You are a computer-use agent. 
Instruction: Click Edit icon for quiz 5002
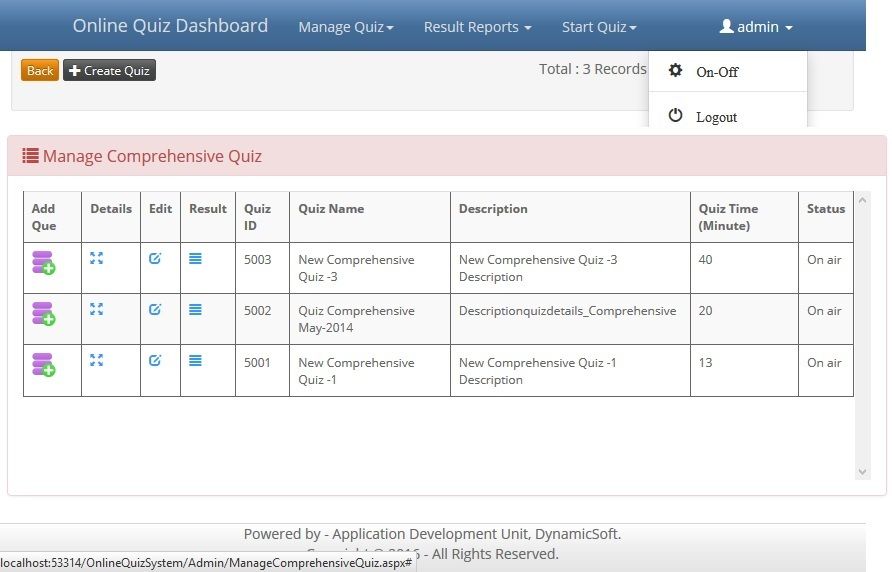click(155, 310)
